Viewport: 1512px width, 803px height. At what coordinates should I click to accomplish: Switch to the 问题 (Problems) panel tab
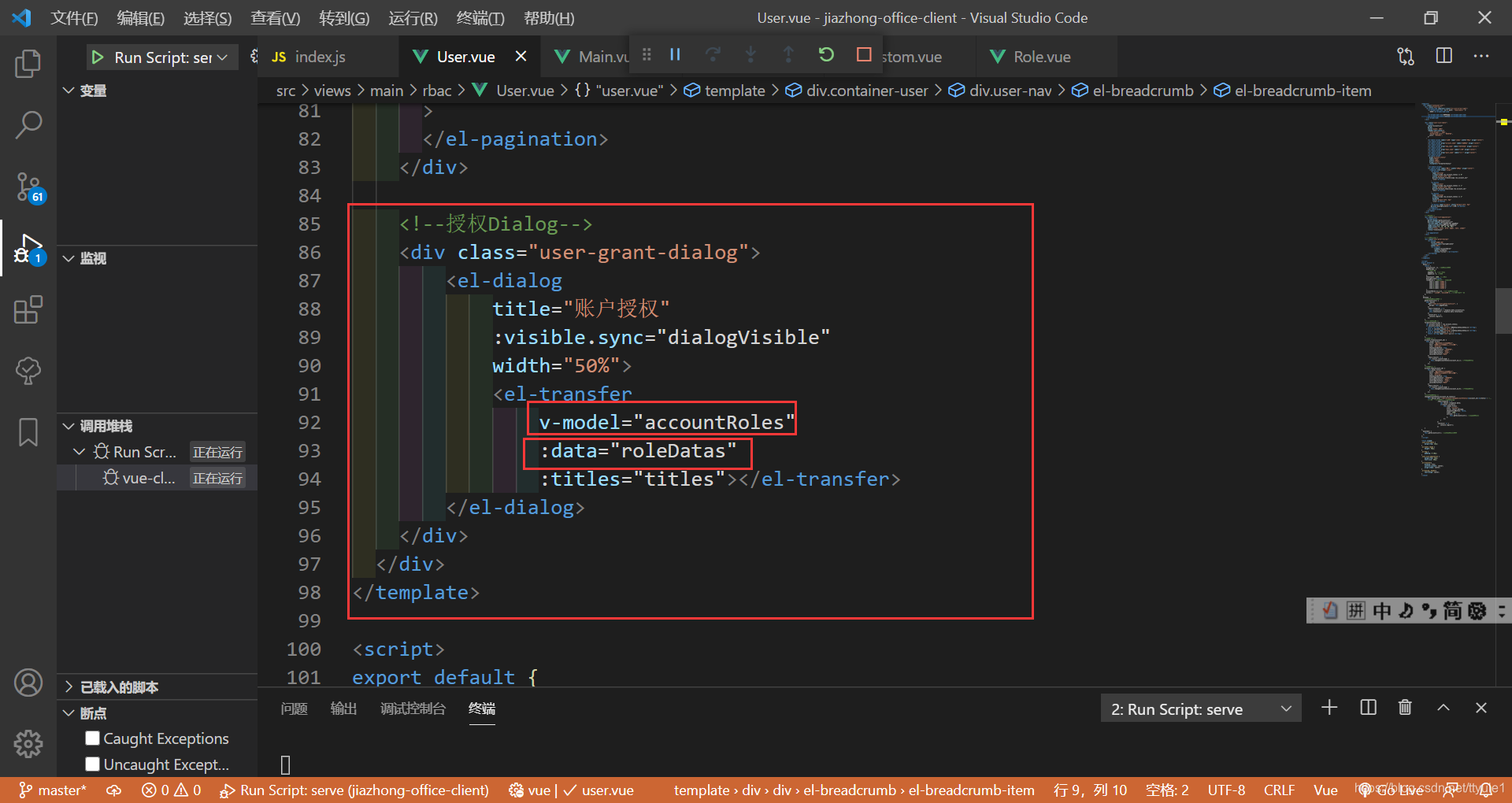point(294,709)
